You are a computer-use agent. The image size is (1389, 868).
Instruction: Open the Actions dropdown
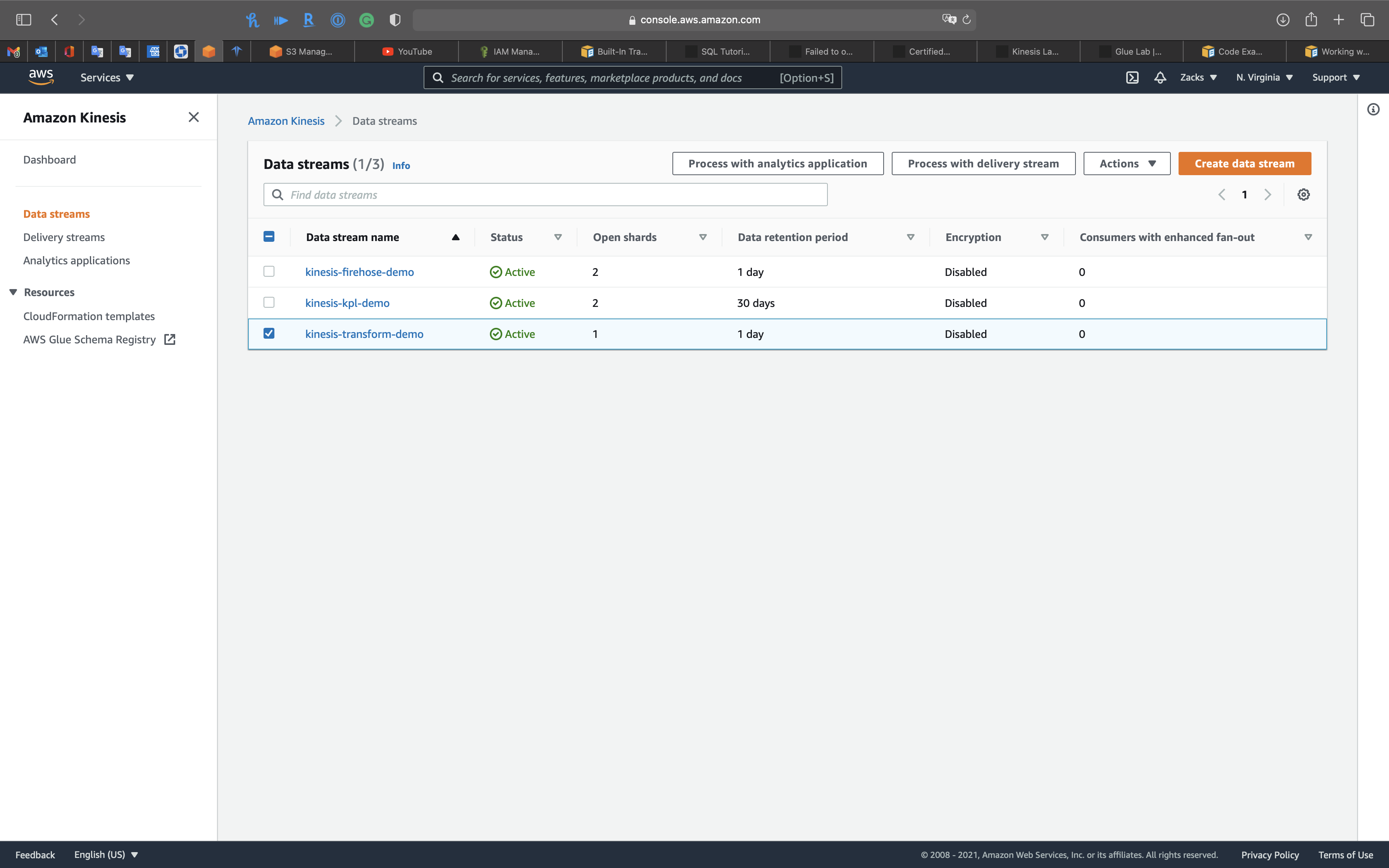pyautogui.click(x=1126, y=164)
